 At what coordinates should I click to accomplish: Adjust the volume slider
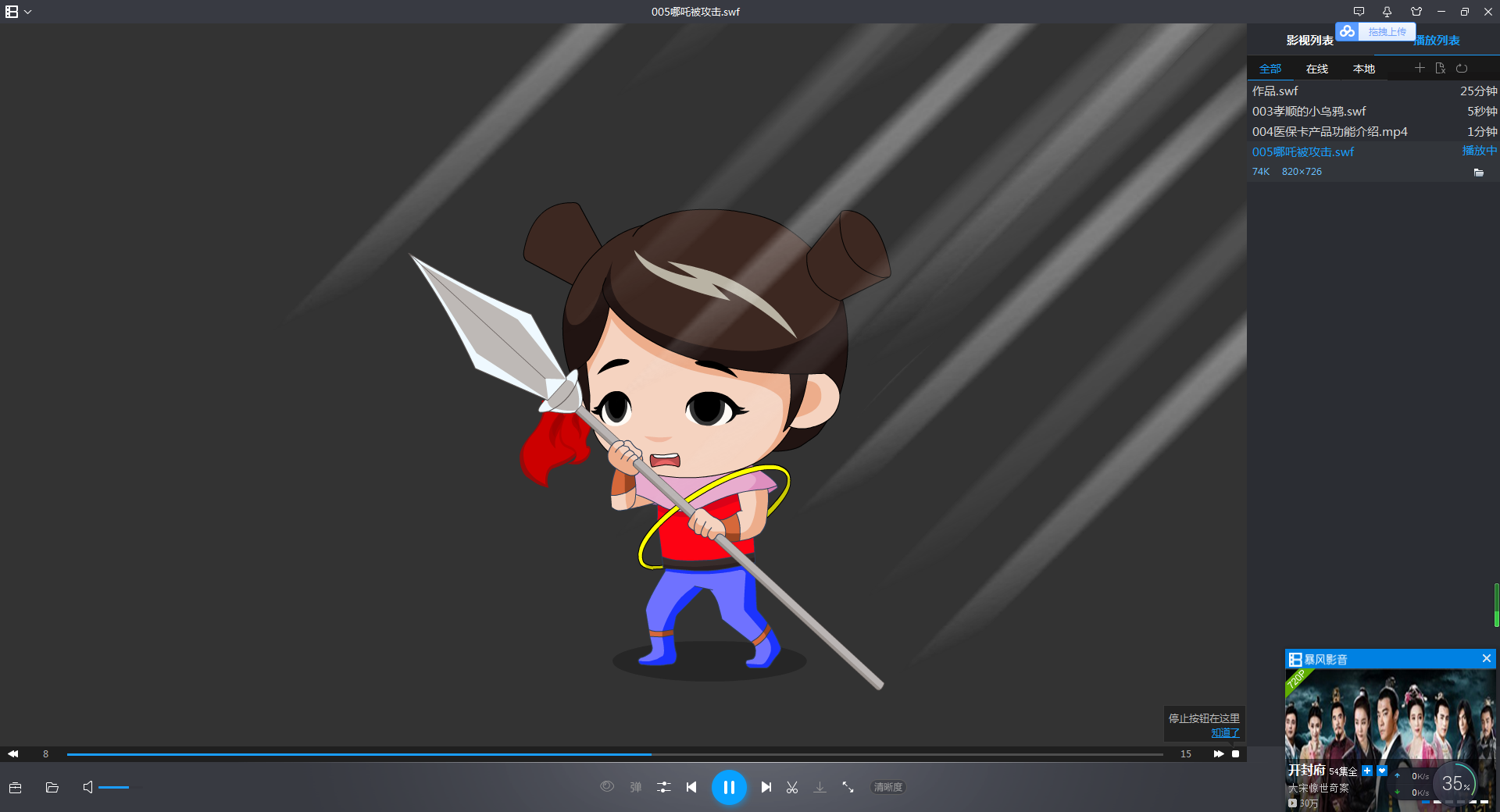(x=120, y=787)
